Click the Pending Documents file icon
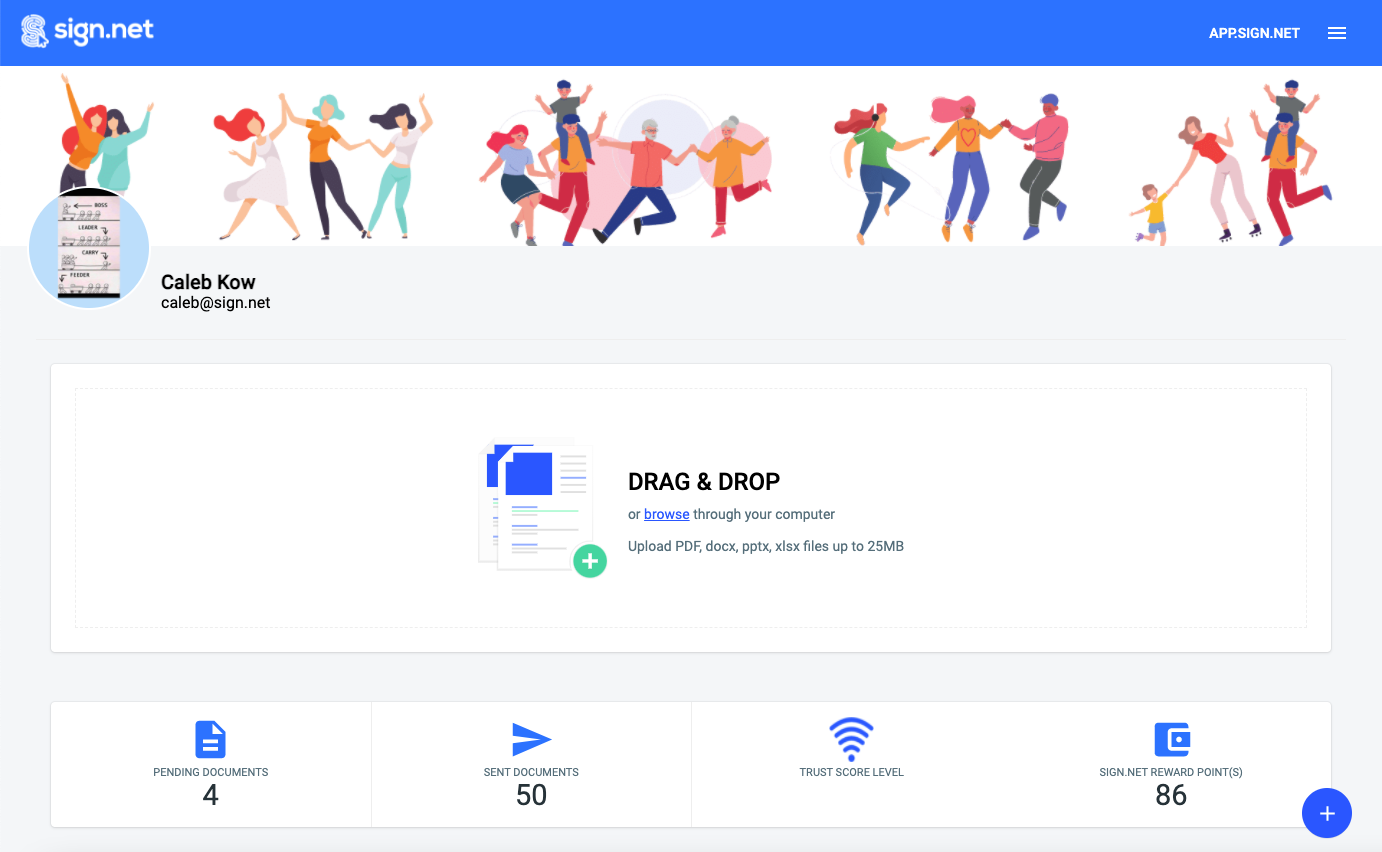The image size is (1382, 852). (210, 740)
